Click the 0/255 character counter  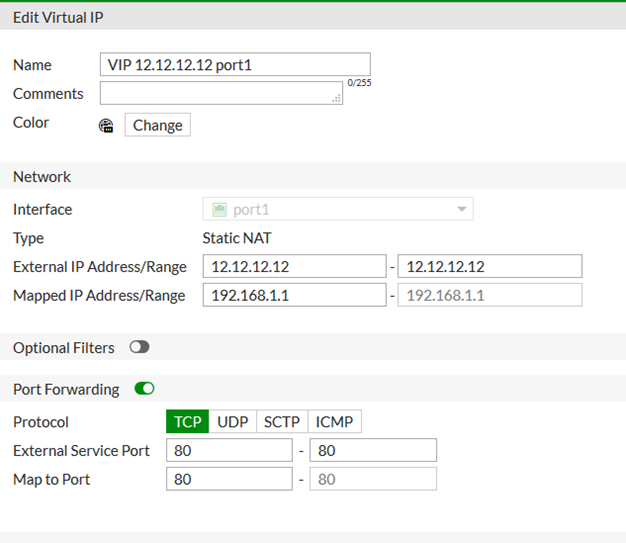tap(359, 83)
